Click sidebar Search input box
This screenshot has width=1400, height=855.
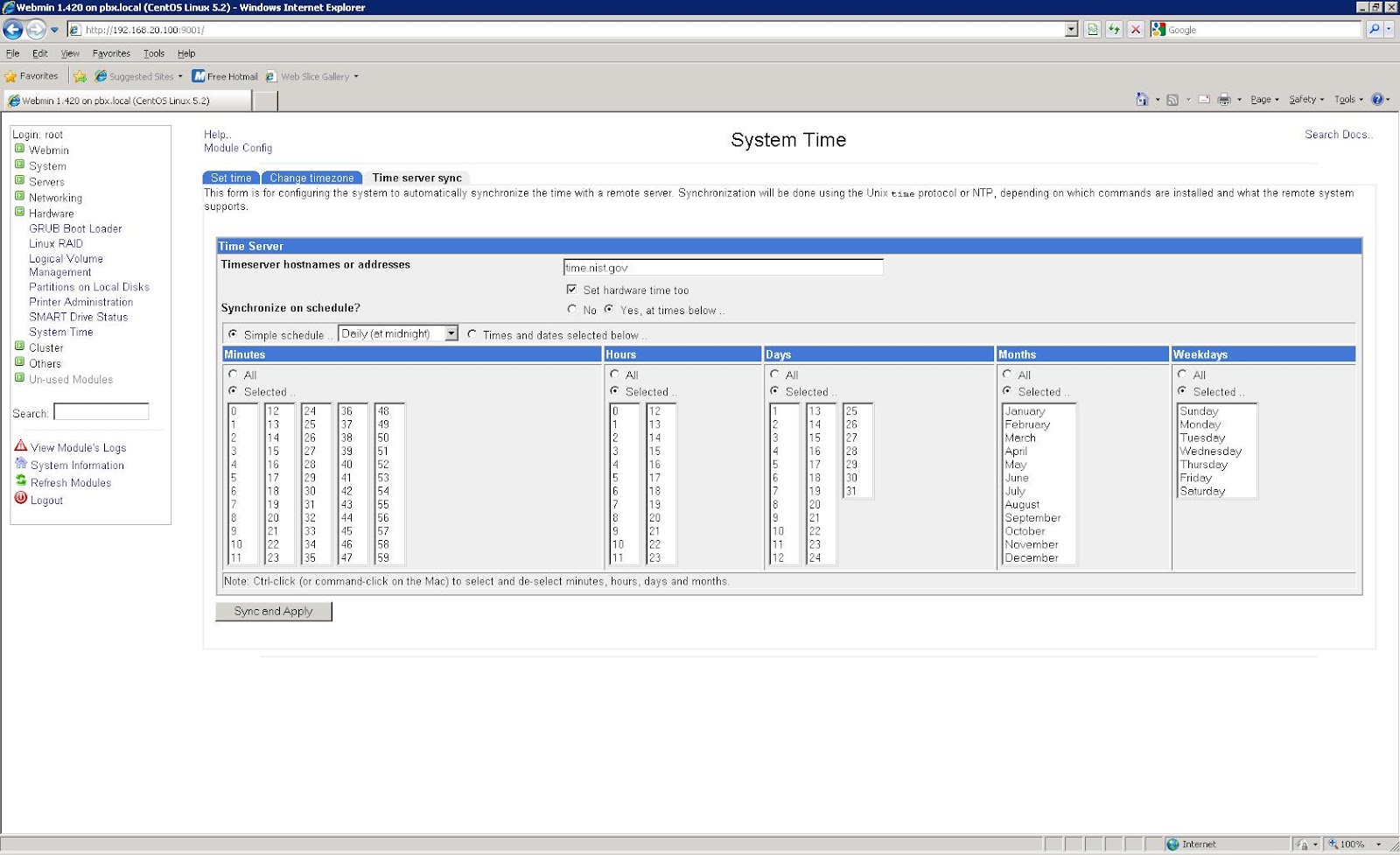[101, 411]
